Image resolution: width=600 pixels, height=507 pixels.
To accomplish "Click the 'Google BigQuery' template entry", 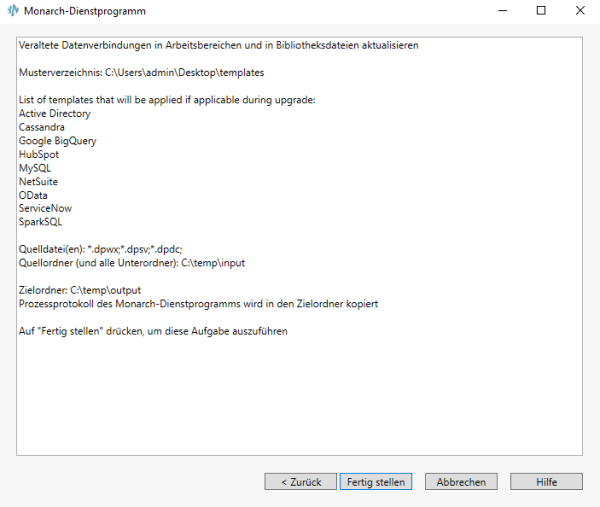I will coord(57,141).
